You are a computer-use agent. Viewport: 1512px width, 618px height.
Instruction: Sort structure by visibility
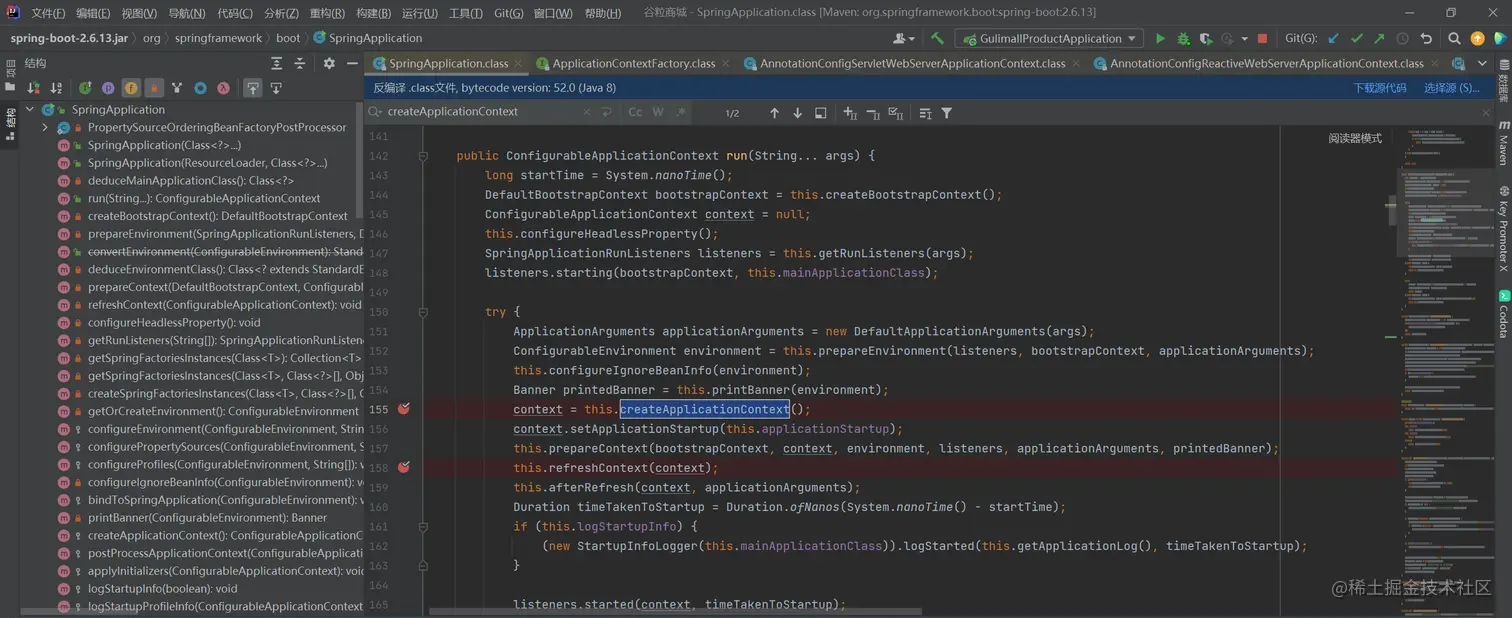point(33,88)
